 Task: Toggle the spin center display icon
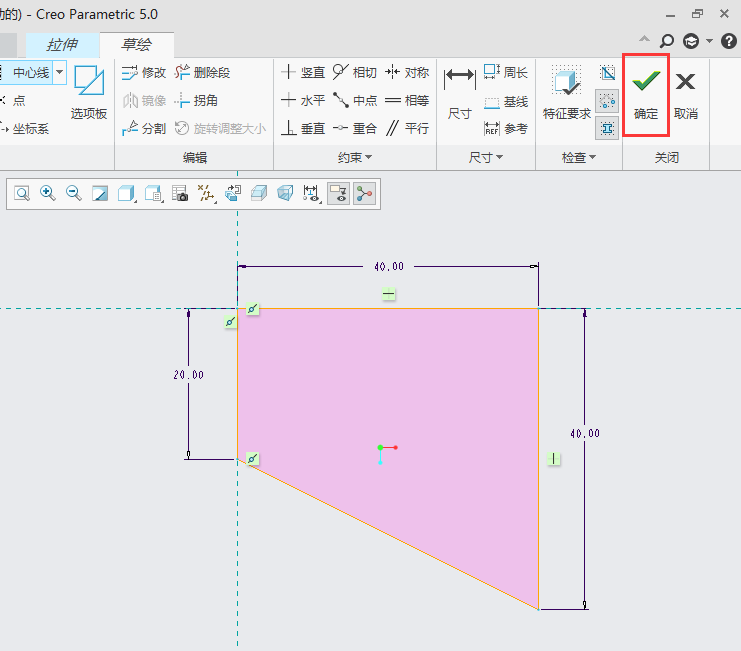click(364, 194)
